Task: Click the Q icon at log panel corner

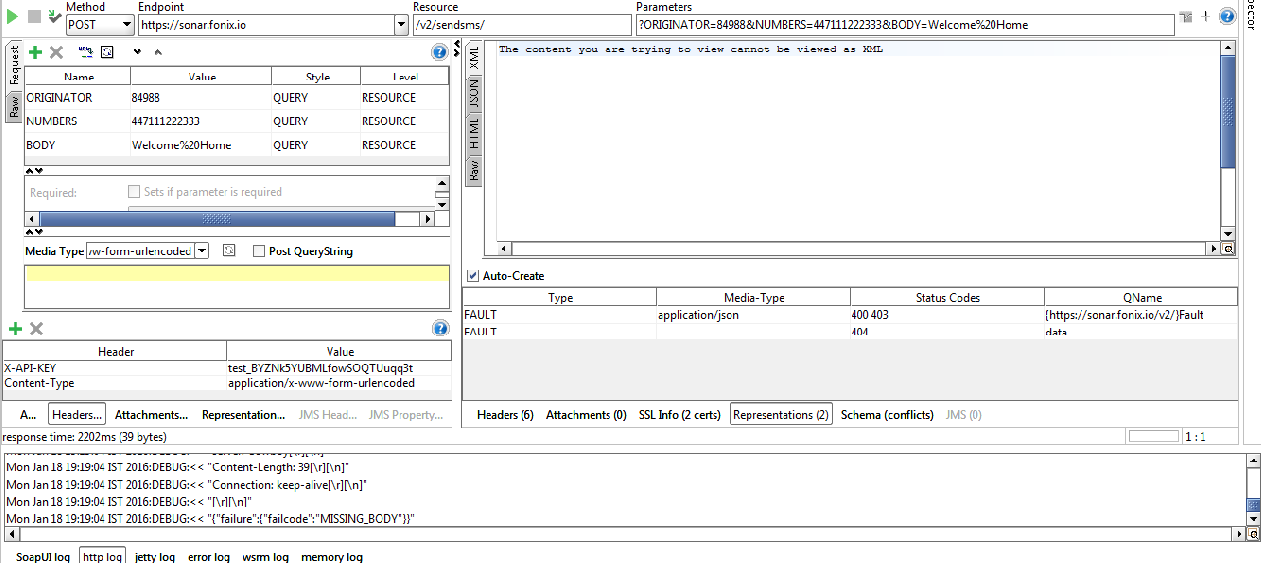Action: [1254, 535]
